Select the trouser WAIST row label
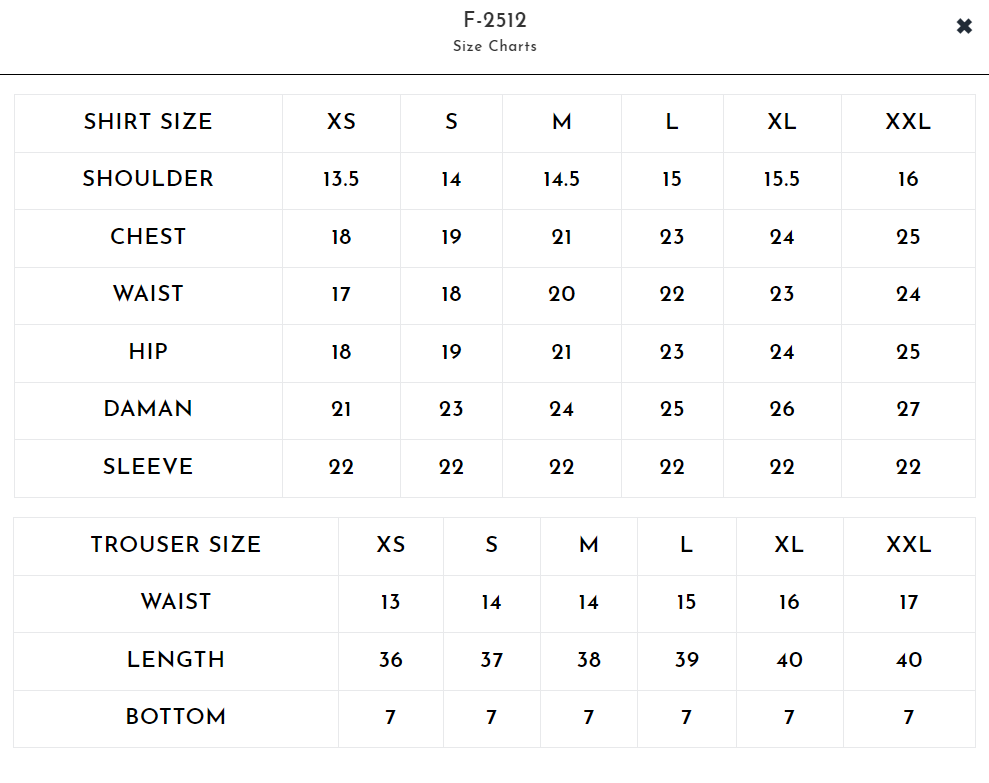 click(x=176, y=602)
